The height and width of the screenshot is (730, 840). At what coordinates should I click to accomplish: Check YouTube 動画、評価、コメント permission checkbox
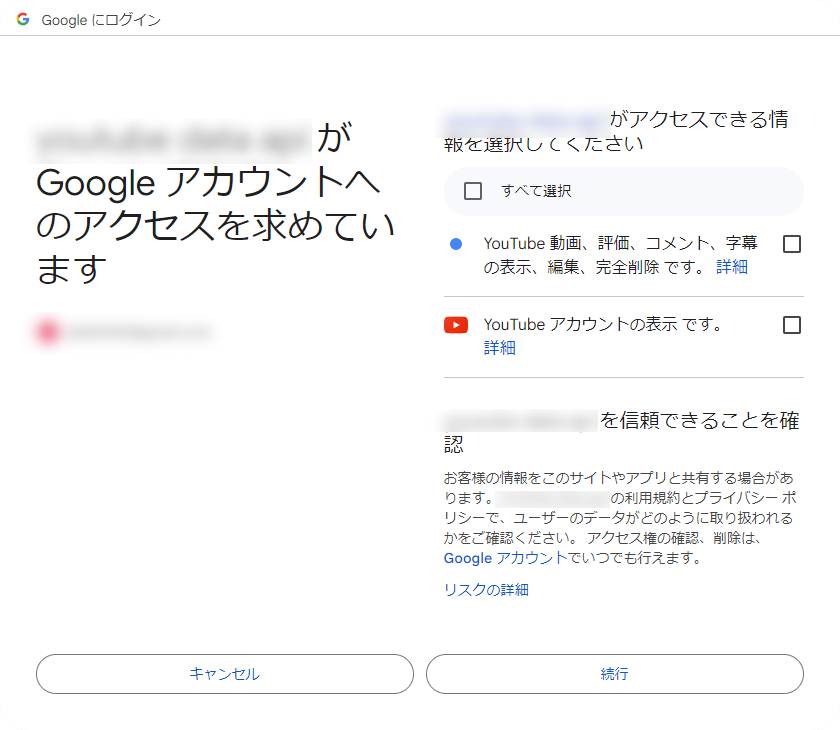792,244
